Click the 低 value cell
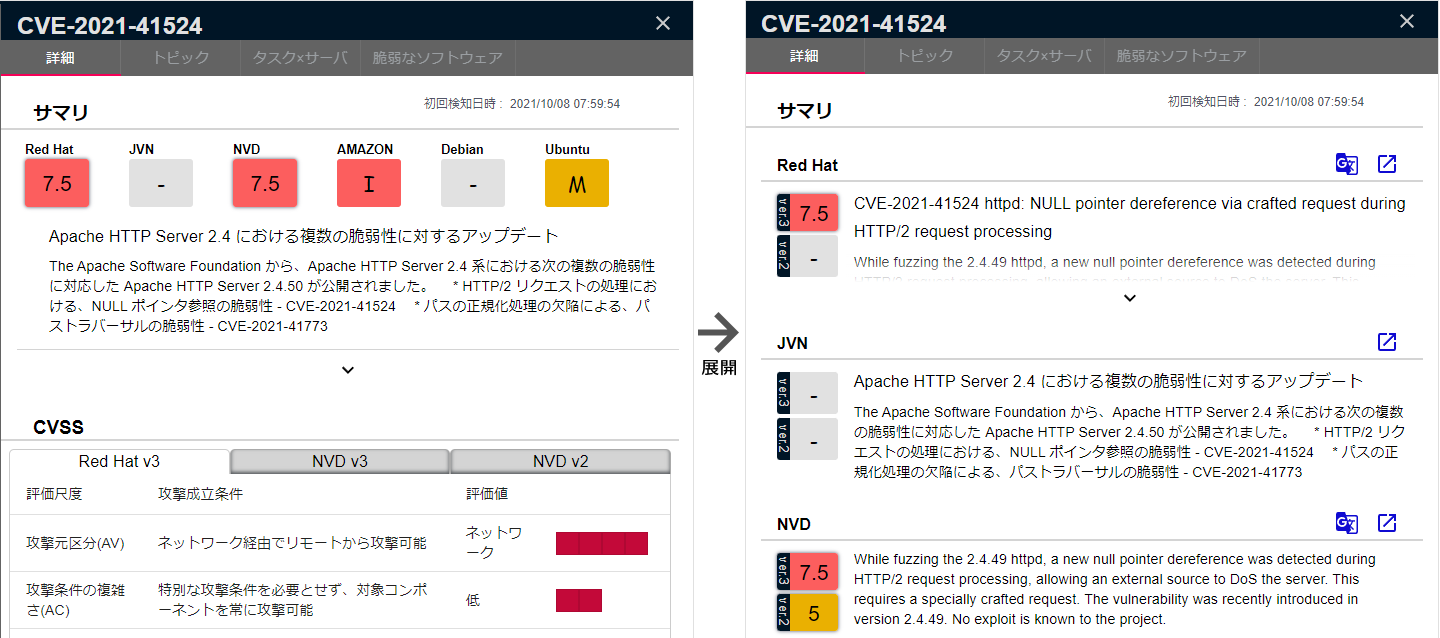The width and height of the screenshot is (1440, 638). coord(473,600)
